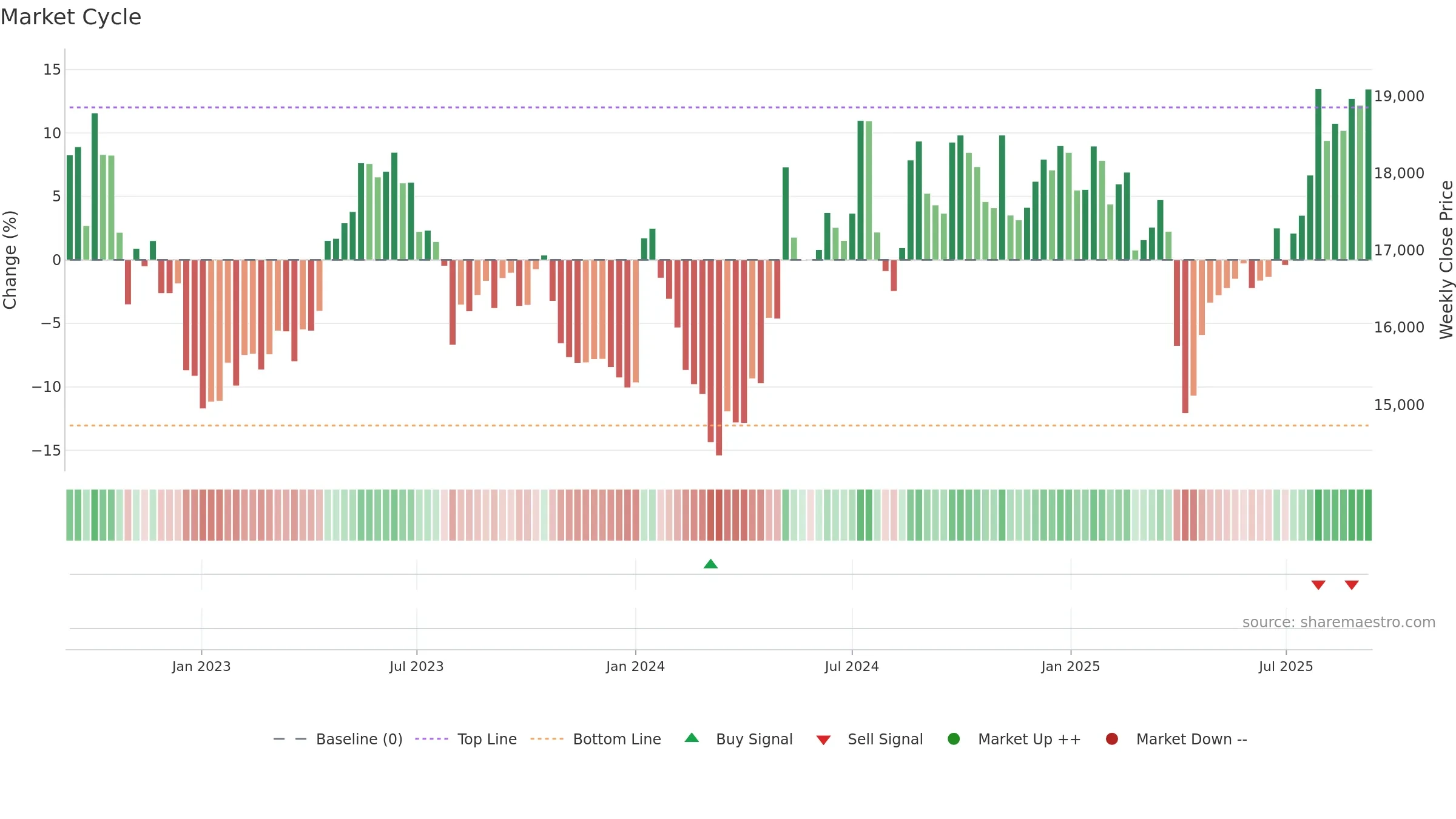Click the Jul 2023 axis label

click(417, 666)
